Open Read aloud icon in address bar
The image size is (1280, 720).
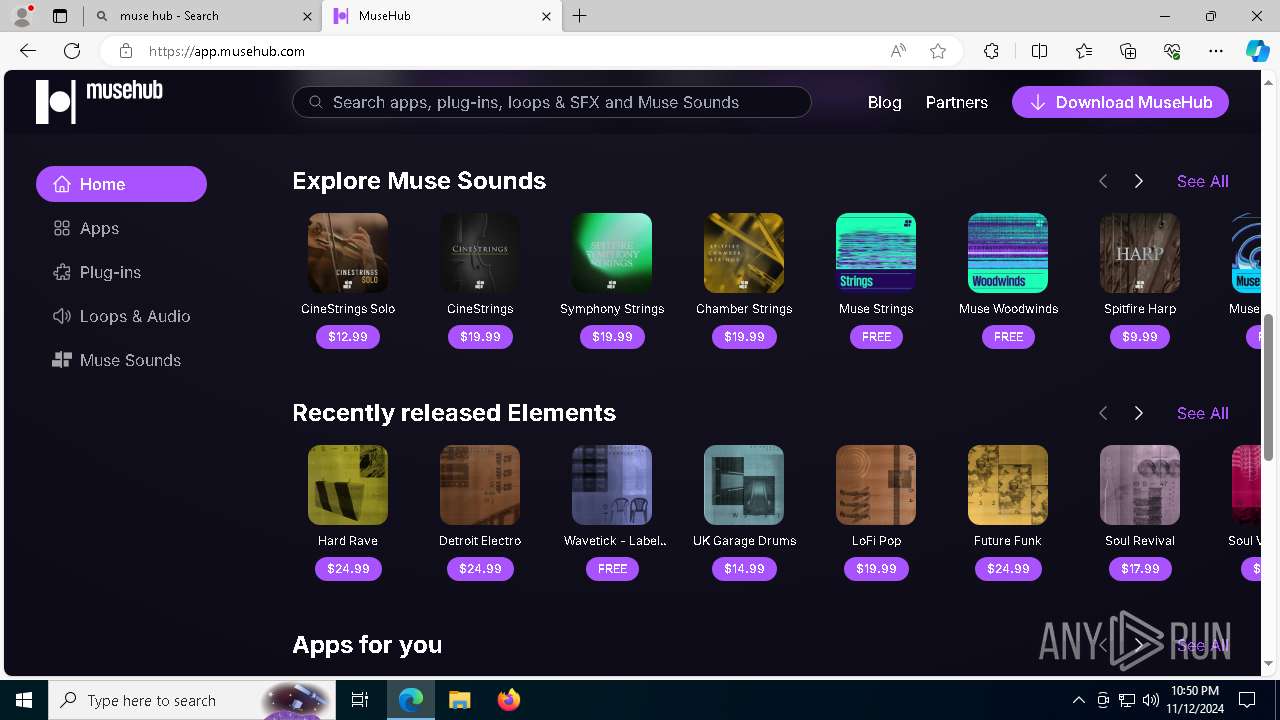tap(898, 51)
